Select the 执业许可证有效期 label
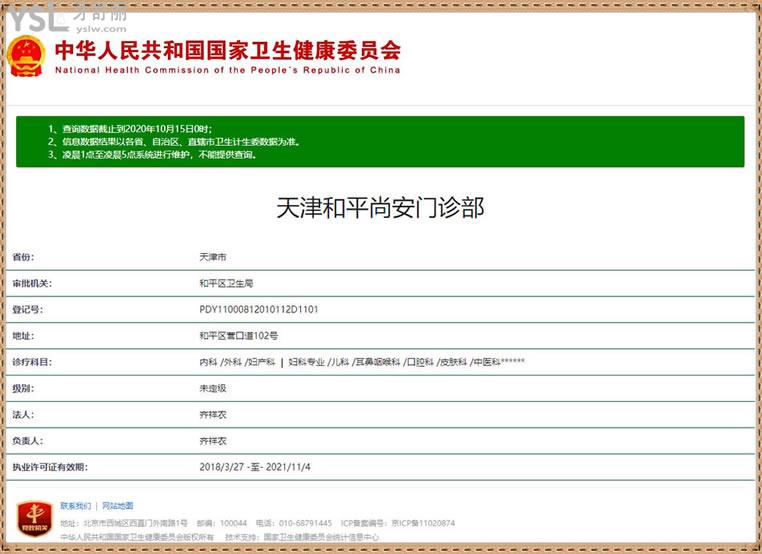This screenshot has width=762, height=554. (x=50, y=467)
